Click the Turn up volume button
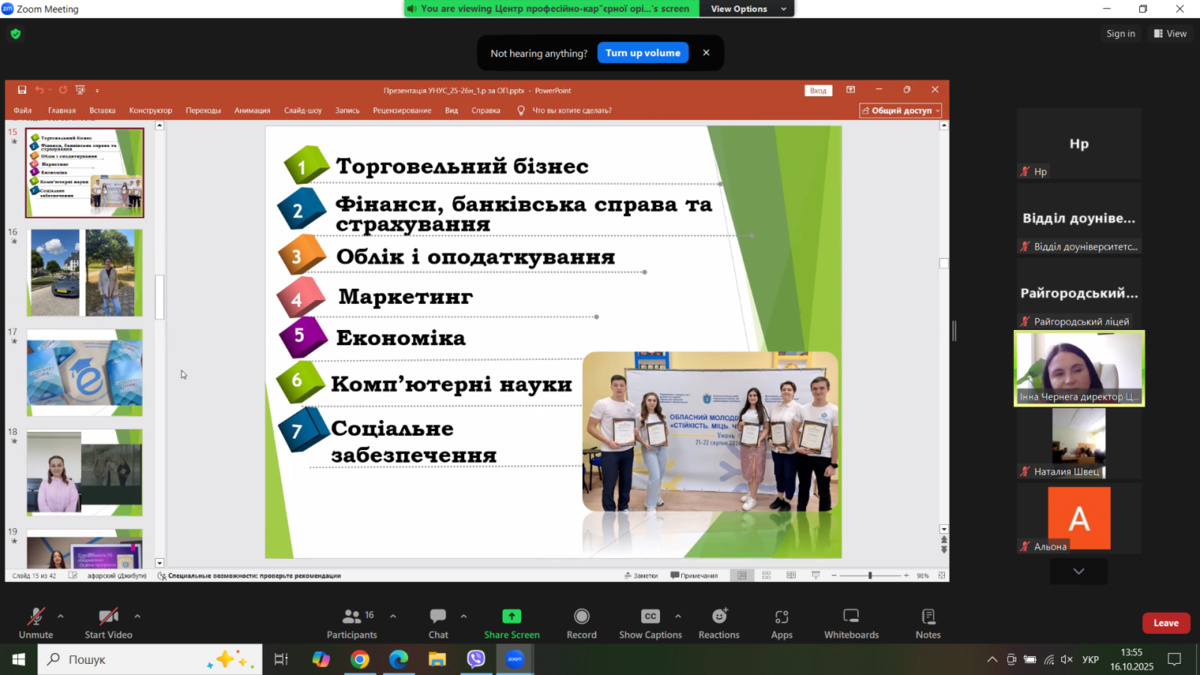Viewport: 1200px width, 675px height. coord(642,53)
